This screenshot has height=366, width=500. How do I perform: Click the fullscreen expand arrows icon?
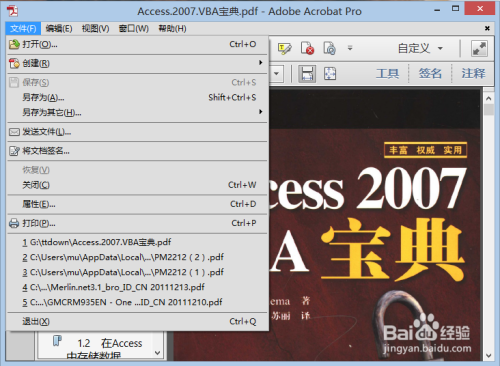point(479,49)
